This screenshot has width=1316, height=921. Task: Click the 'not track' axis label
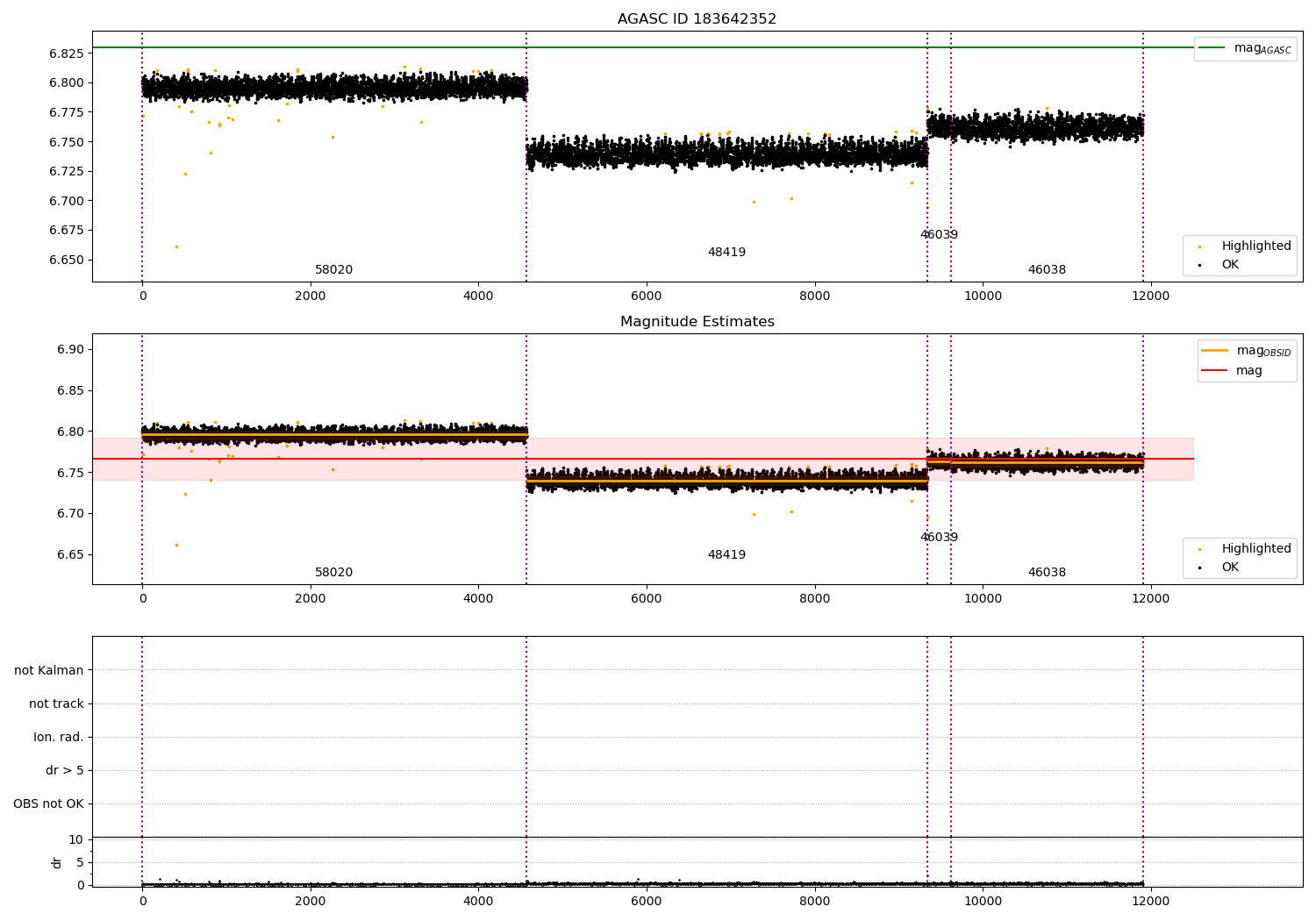56,703
